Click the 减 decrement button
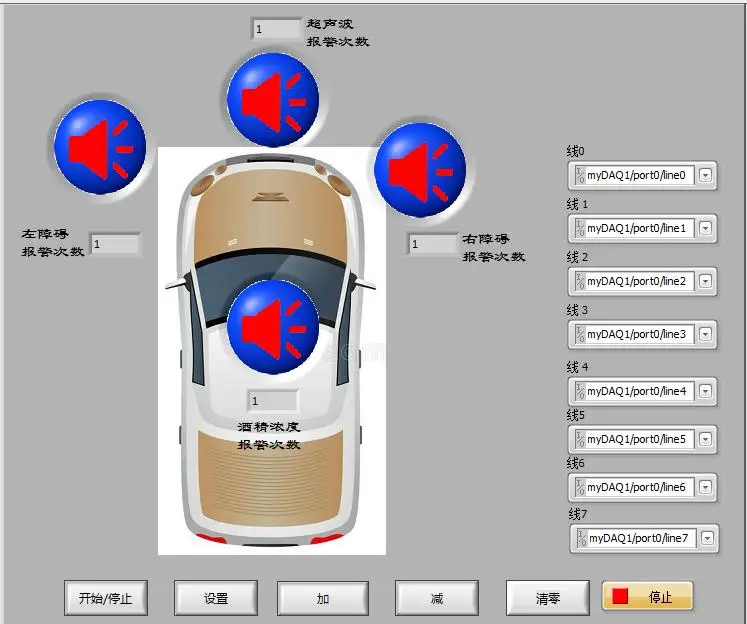The image size is (747, 624). (437, 598)
